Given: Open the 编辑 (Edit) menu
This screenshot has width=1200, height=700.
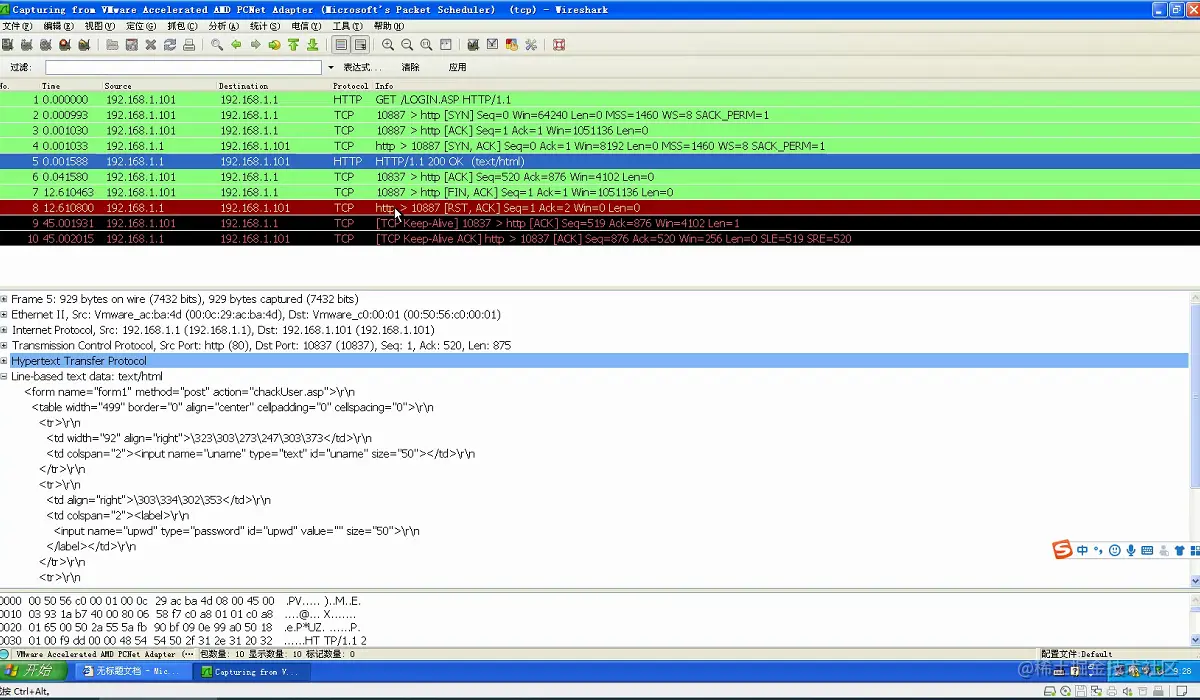Looking at the screenshot, I should (x=59, y=26).
